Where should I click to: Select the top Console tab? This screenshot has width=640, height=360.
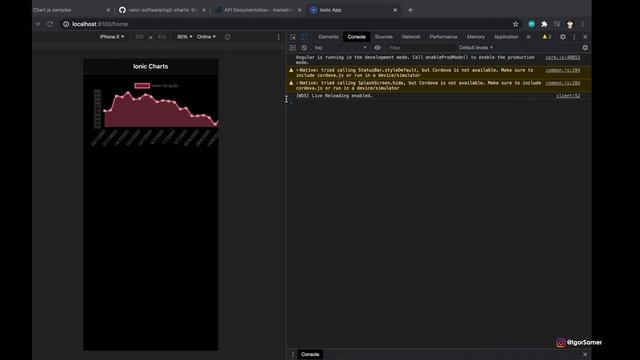click(x=356, y=37)
